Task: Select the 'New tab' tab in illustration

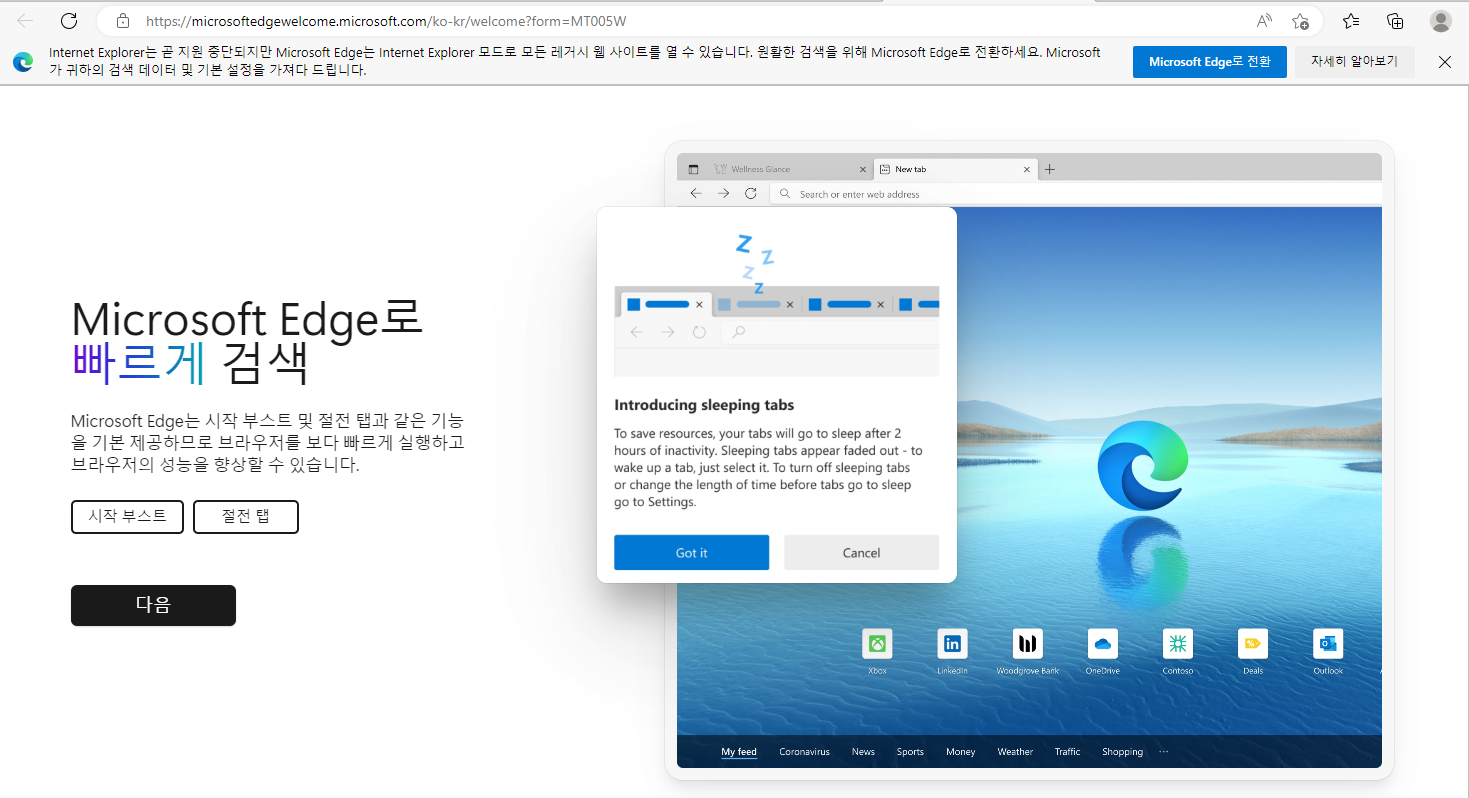Action: click(955, 169)
